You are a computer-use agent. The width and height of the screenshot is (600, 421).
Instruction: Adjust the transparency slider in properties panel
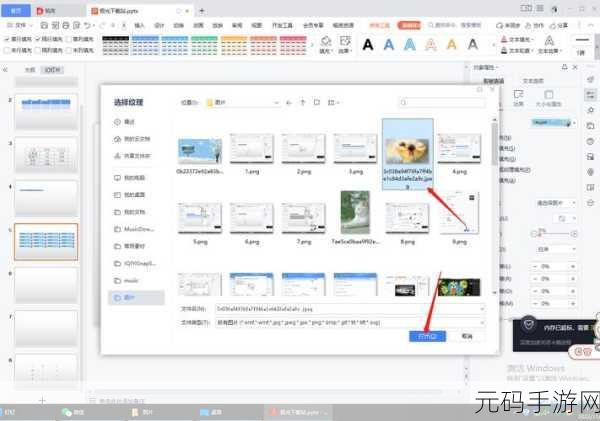coord(554,234)
